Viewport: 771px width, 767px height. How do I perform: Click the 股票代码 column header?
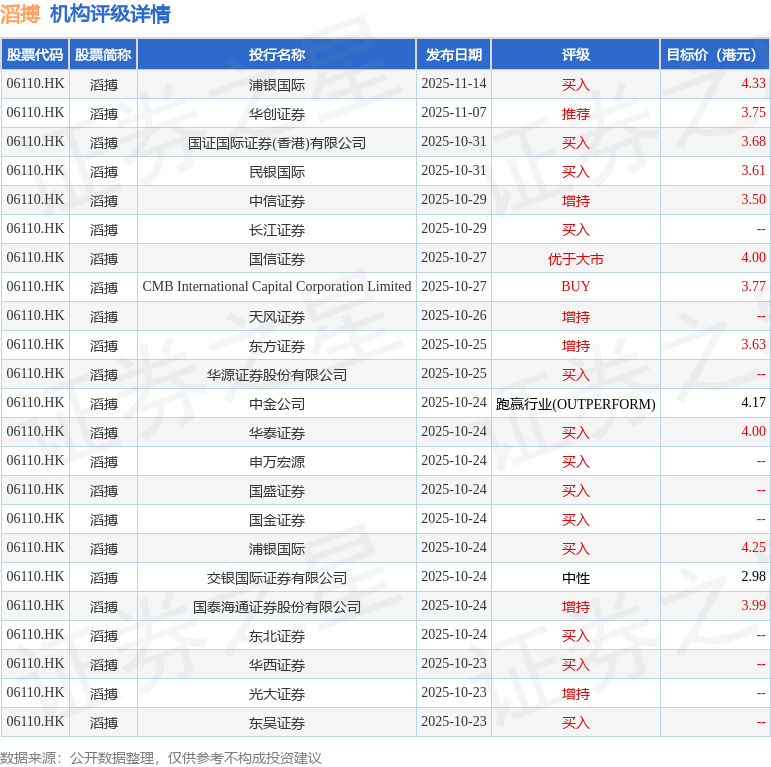(34, 55)
